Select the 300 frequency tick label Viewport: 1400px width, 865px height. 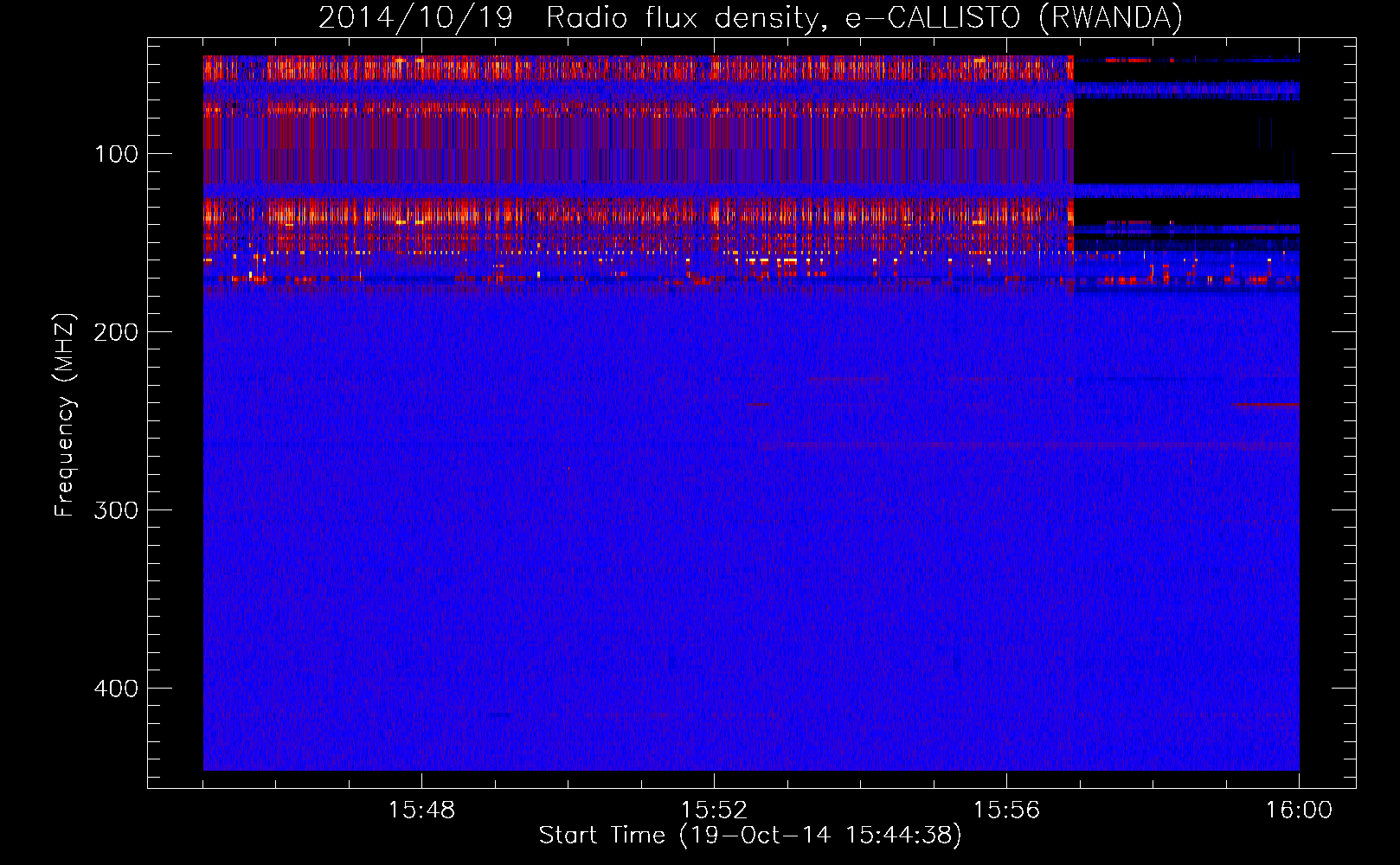pyautogui.click(x=116, y=510)
